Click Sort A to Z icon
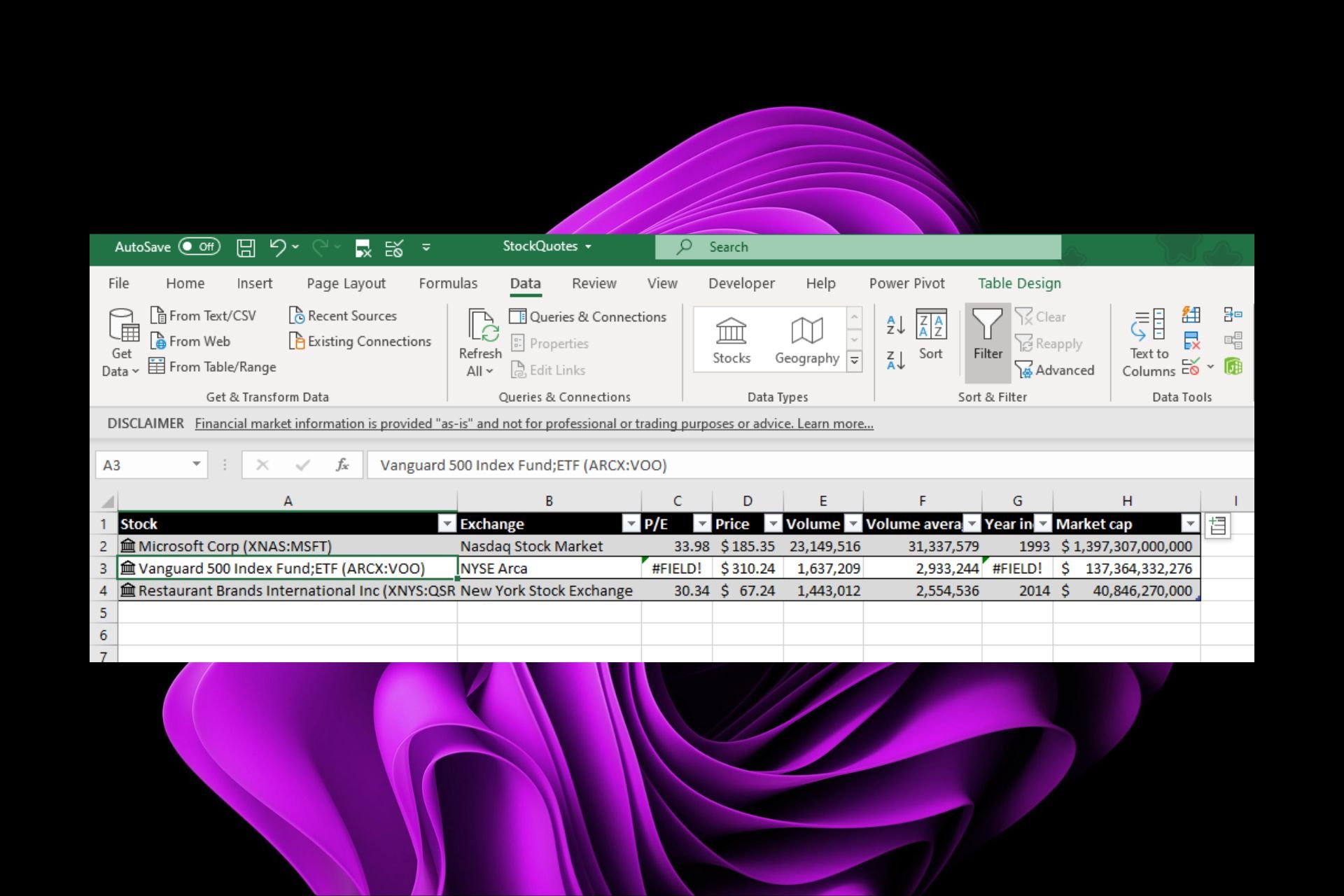1344x896 pixels. [x=896, y=325]
